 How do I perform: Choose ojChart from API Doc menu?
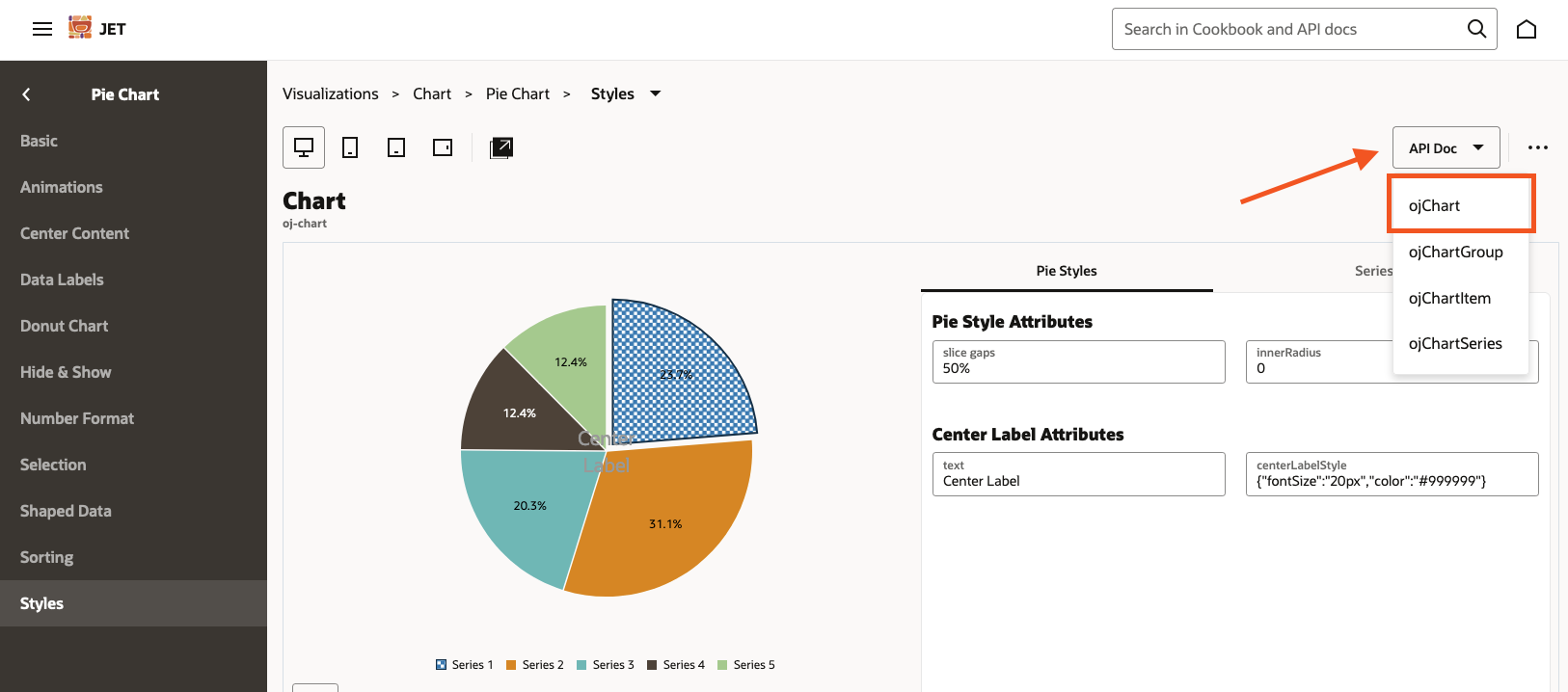coord(1434,205)
